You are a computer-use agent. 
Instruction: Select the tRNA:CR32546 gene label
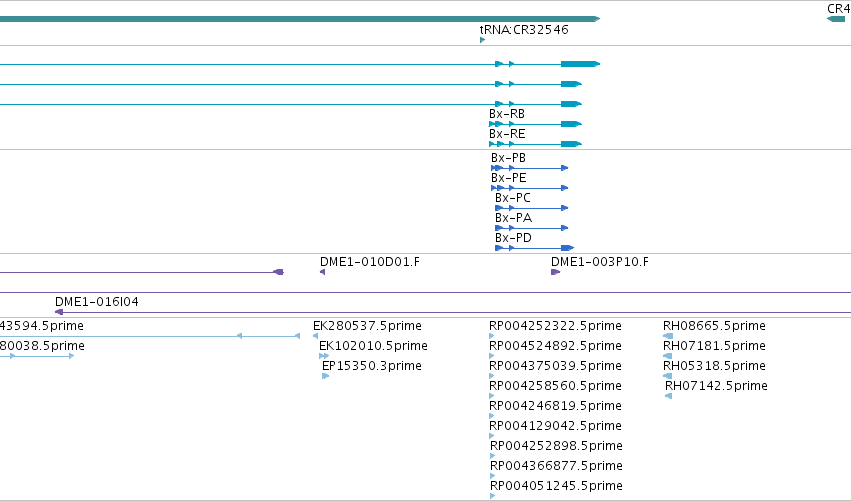524,30
